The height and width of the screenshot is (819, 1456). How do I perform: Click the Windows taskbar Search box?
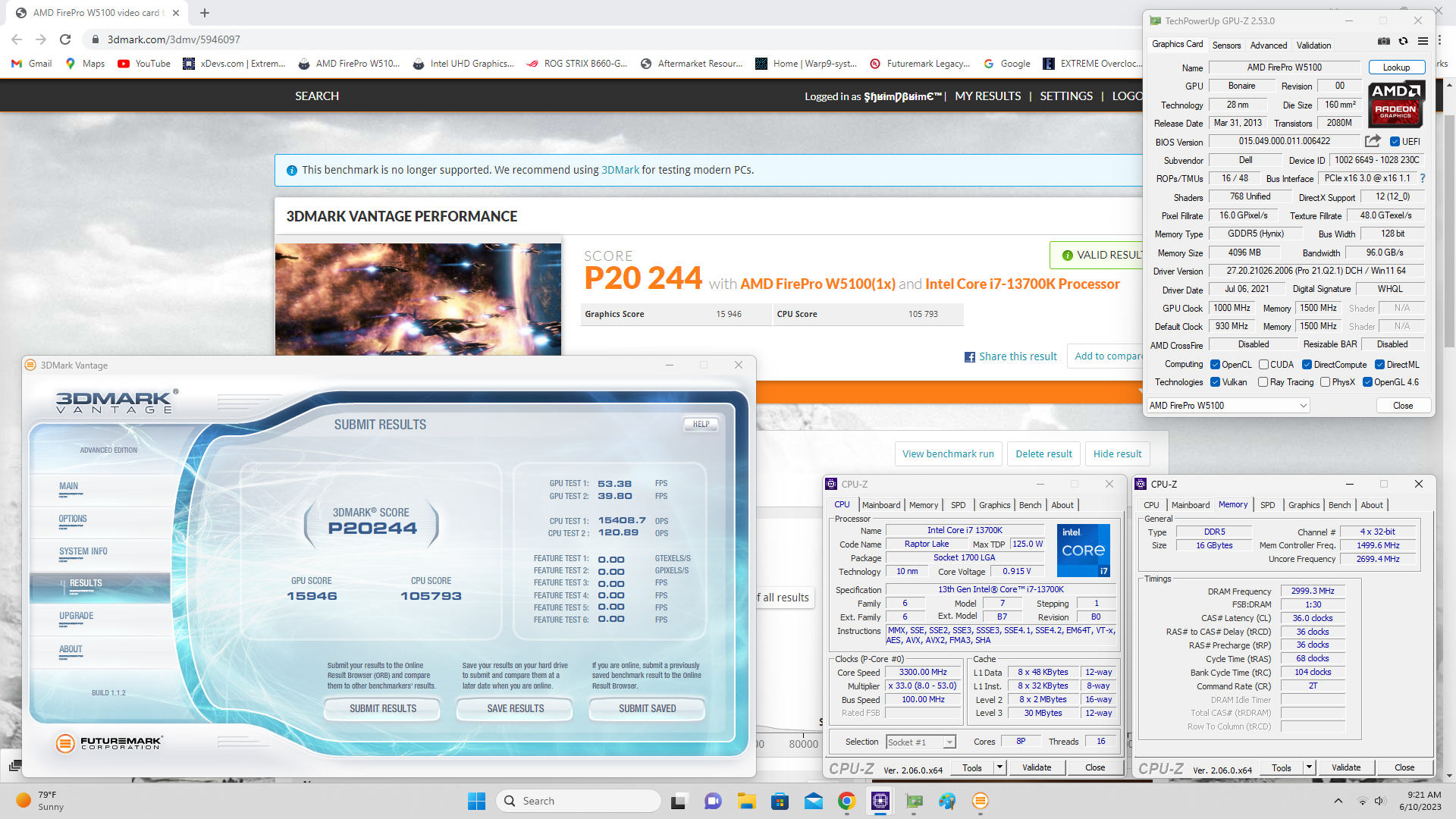pos(579,801)
